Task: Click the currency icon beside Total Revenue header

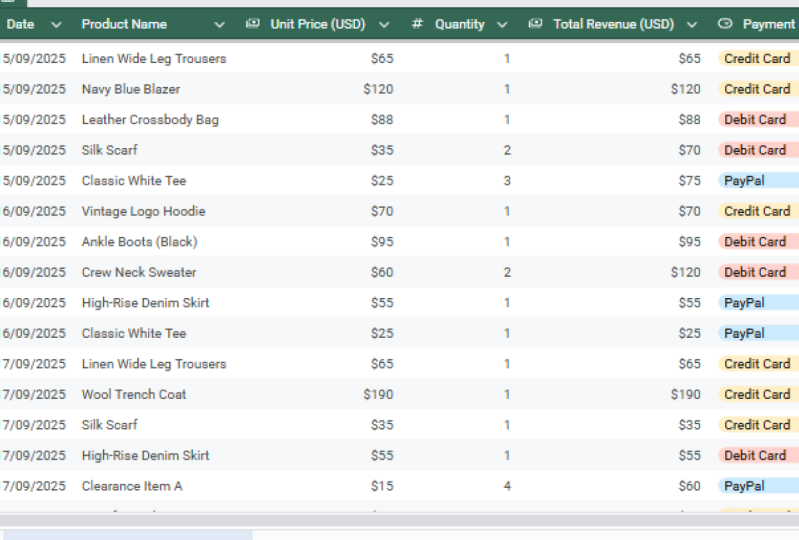Action: tap(535, 24)
